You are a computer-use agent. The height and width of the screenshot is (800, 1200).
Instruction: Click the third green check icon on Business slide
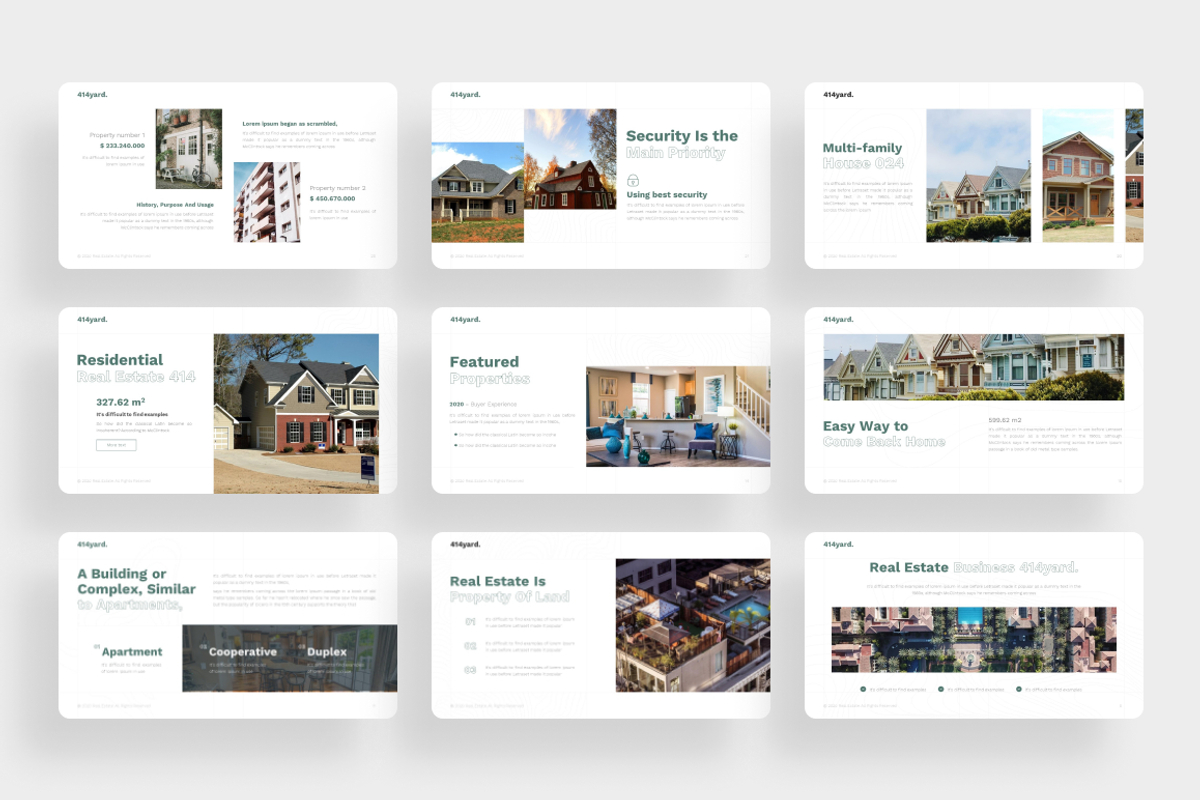(x=1019, y=689)
